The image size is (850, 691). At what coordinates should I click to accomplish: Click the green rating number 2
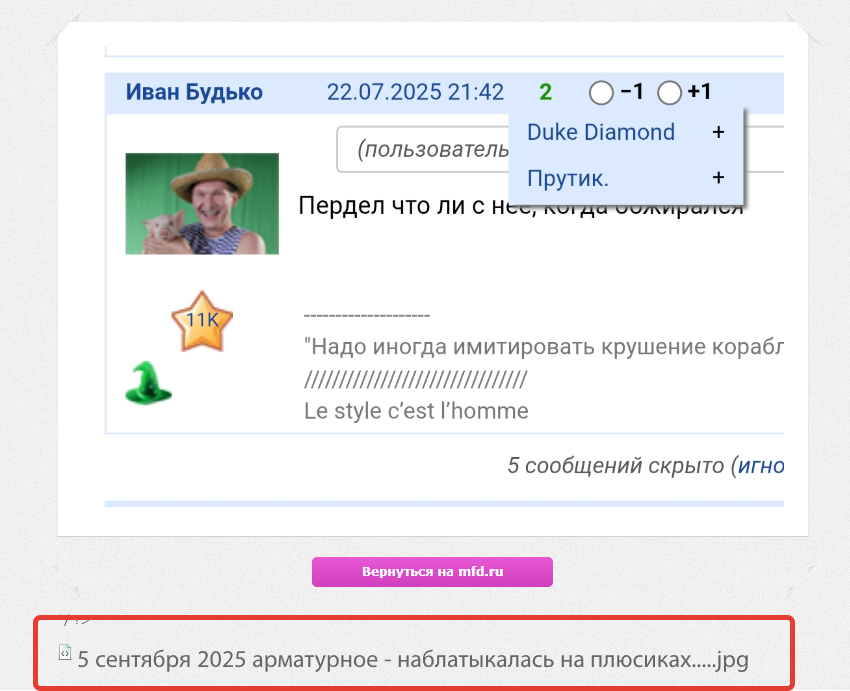[545, 92]
